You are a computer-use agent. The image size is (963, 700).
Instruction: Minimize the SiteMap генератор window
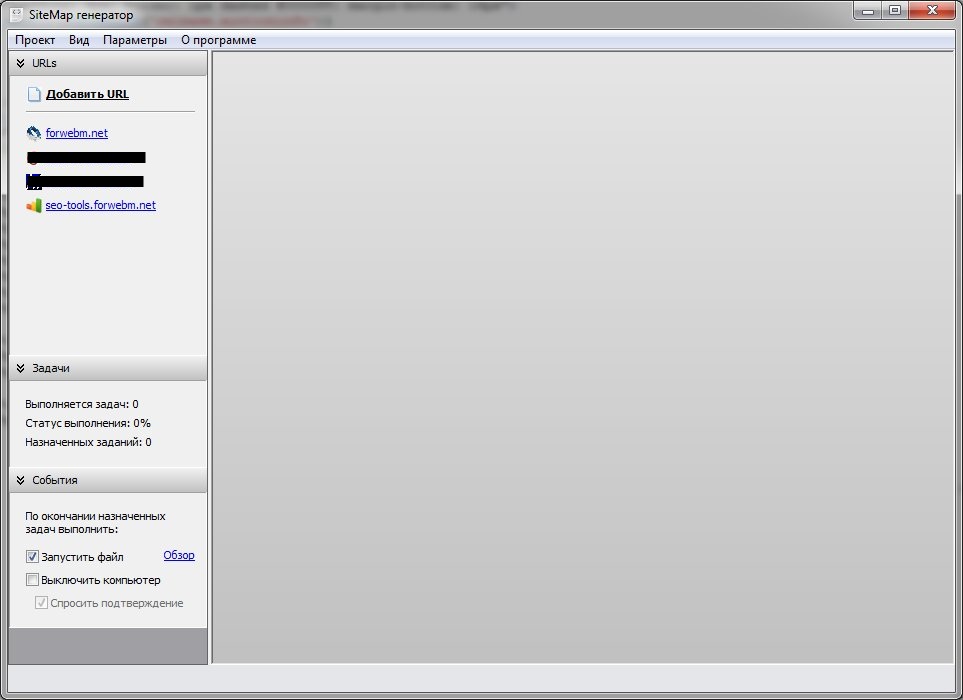click(868, 11)
